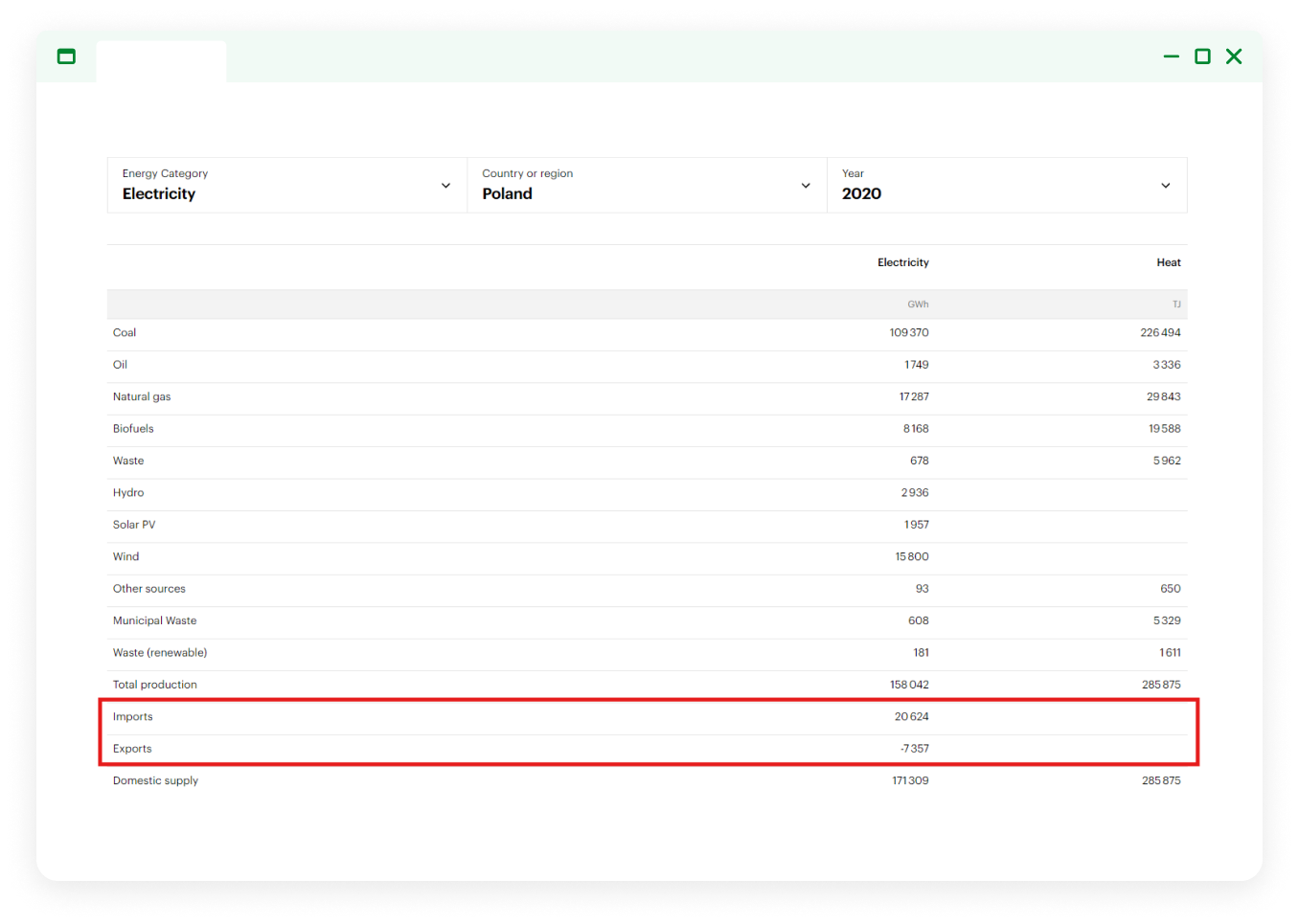Select the Exports row label

132,749
